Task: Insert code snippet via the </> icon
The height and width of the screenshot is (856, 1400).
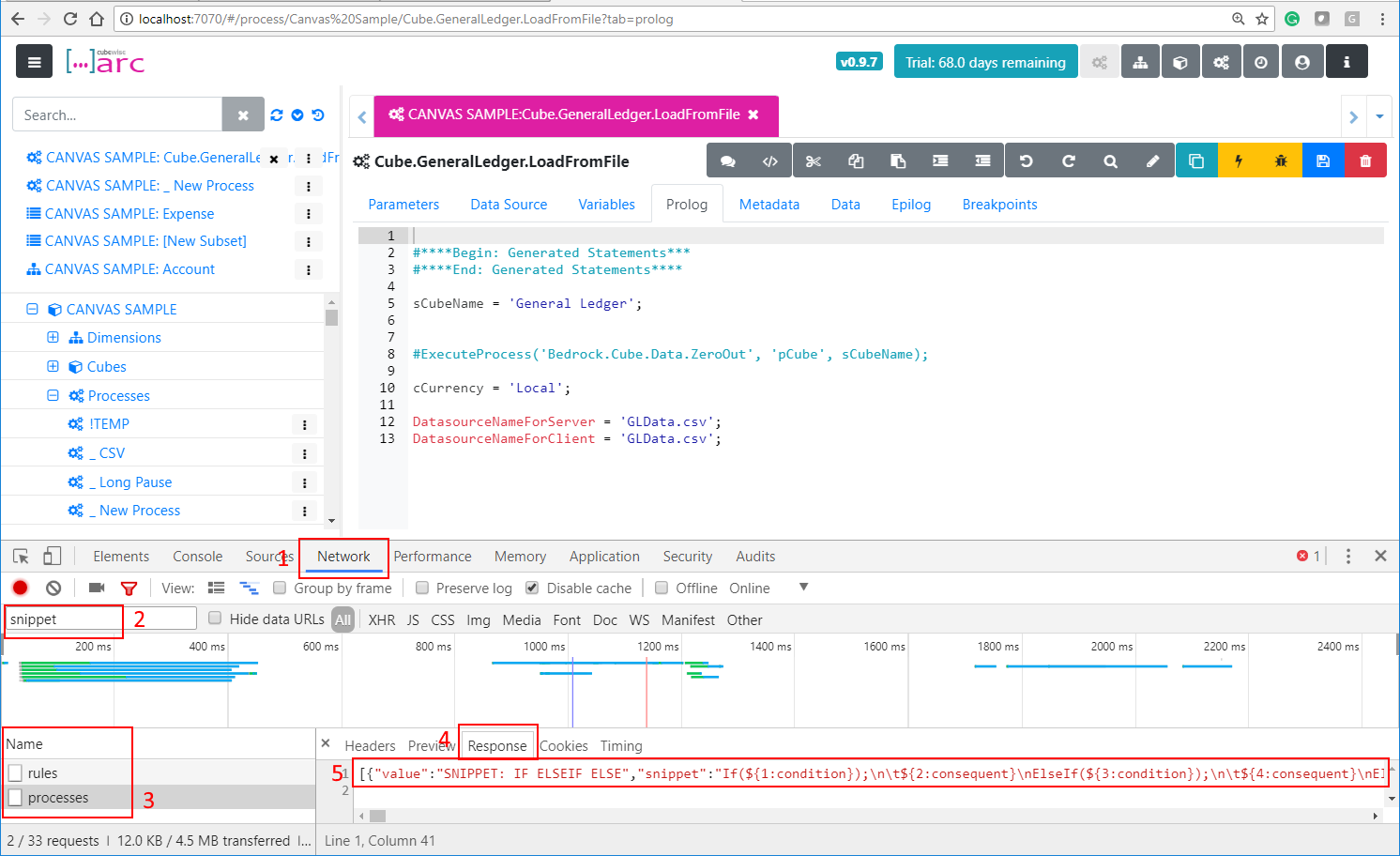Action: click(770, 160)
